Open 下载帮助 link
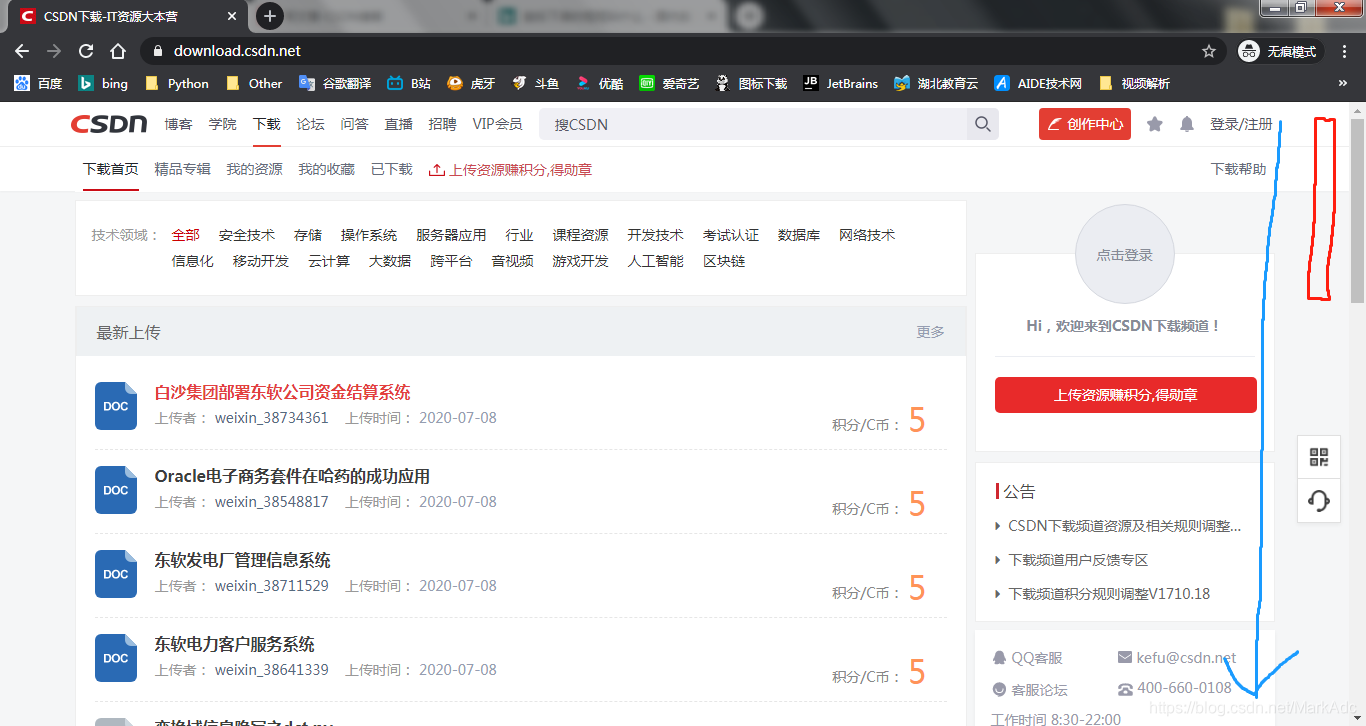 pos(1238,170)
